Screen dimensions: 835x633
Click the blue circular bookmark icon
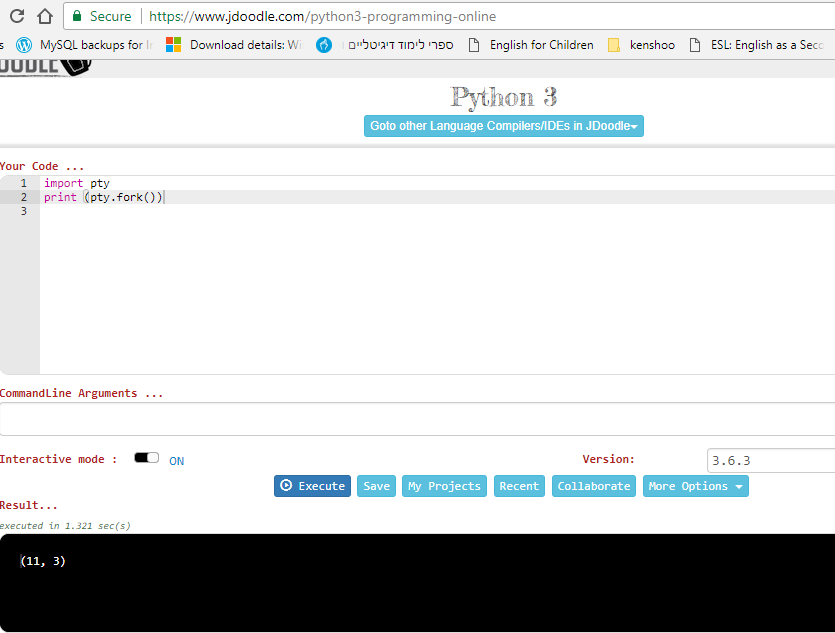click(323, 44)
